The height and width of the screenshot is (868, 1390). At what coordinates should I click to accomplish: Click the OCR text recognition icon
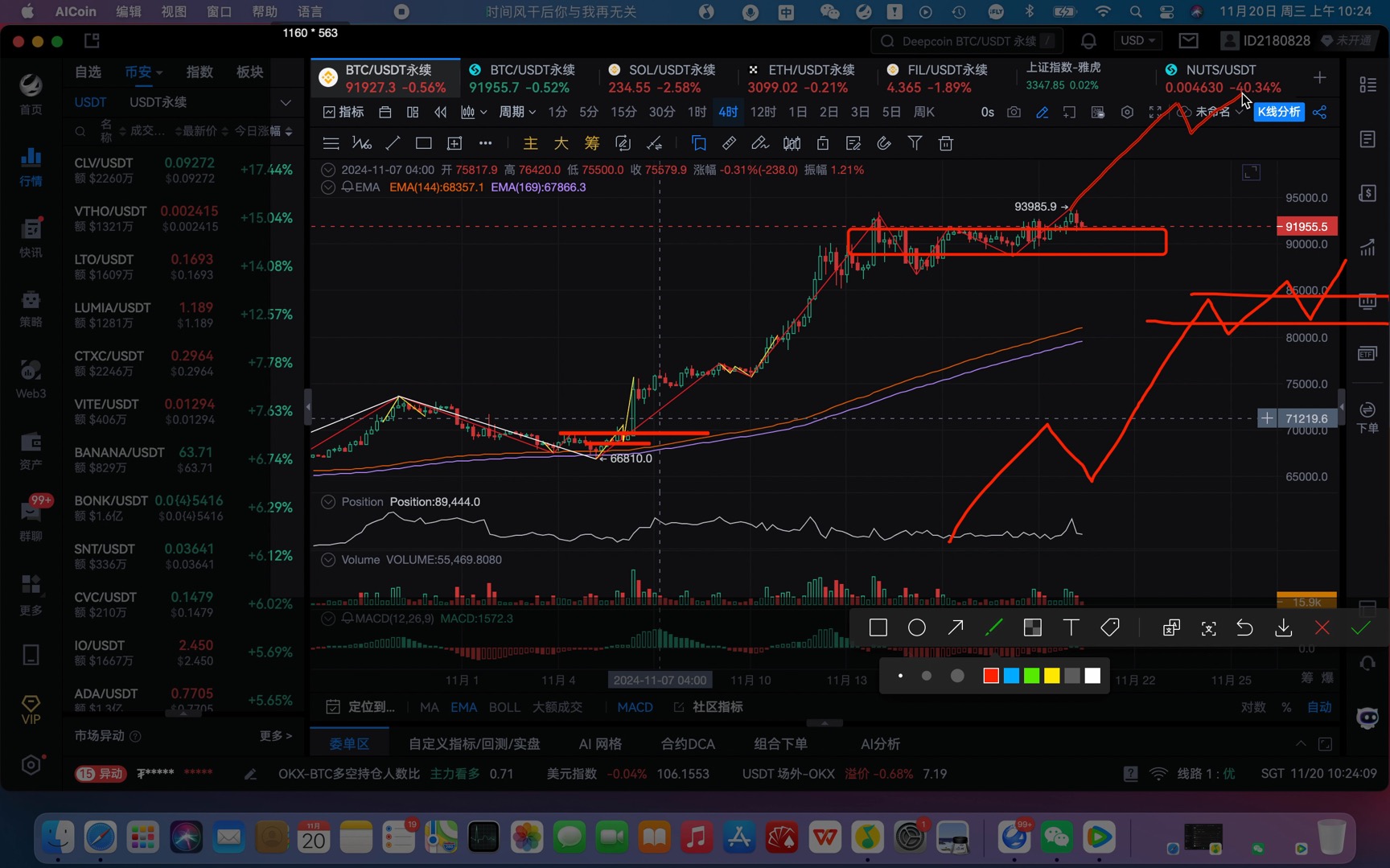click(x=1208, y=628)
